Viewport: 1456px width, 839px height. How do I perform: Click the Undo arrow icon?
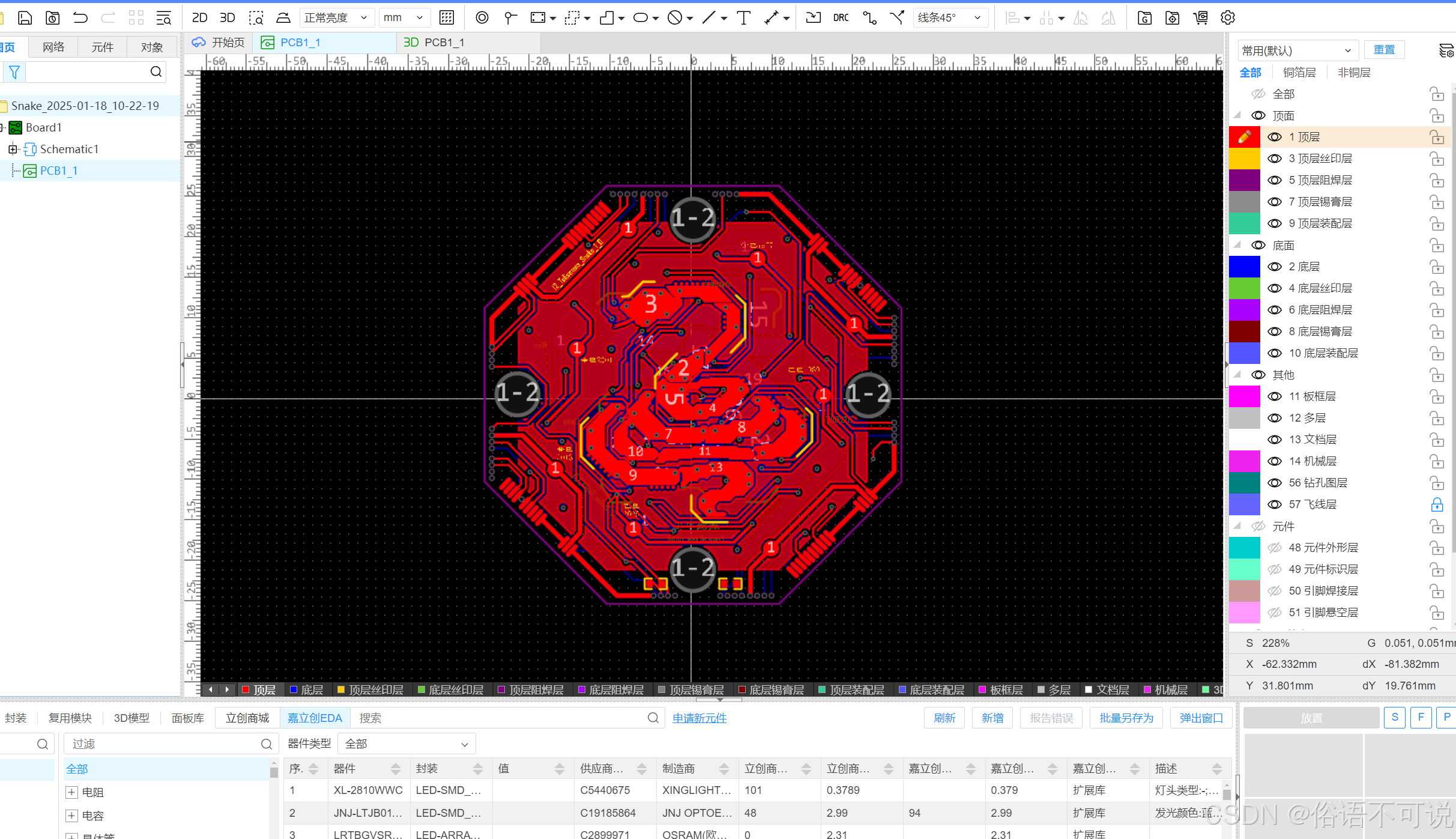80,18
